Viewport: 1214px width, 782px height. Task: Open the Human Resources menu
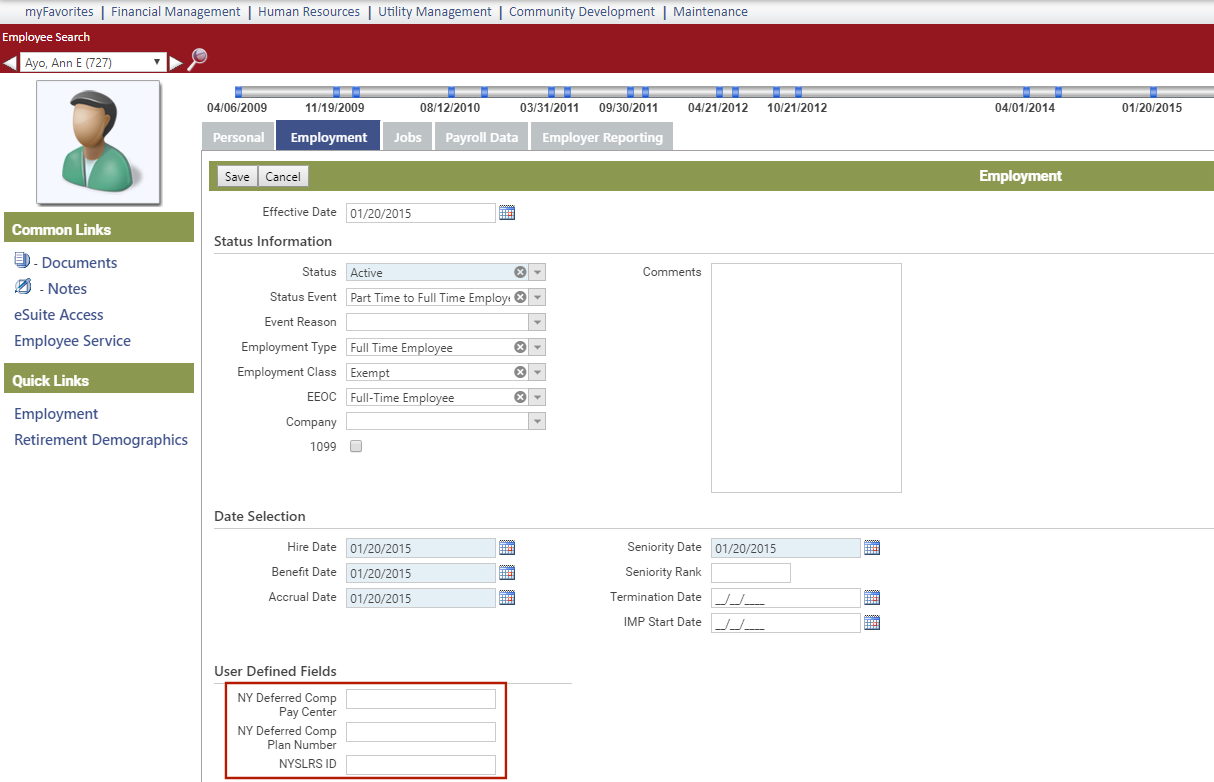(x=309, y=12)
